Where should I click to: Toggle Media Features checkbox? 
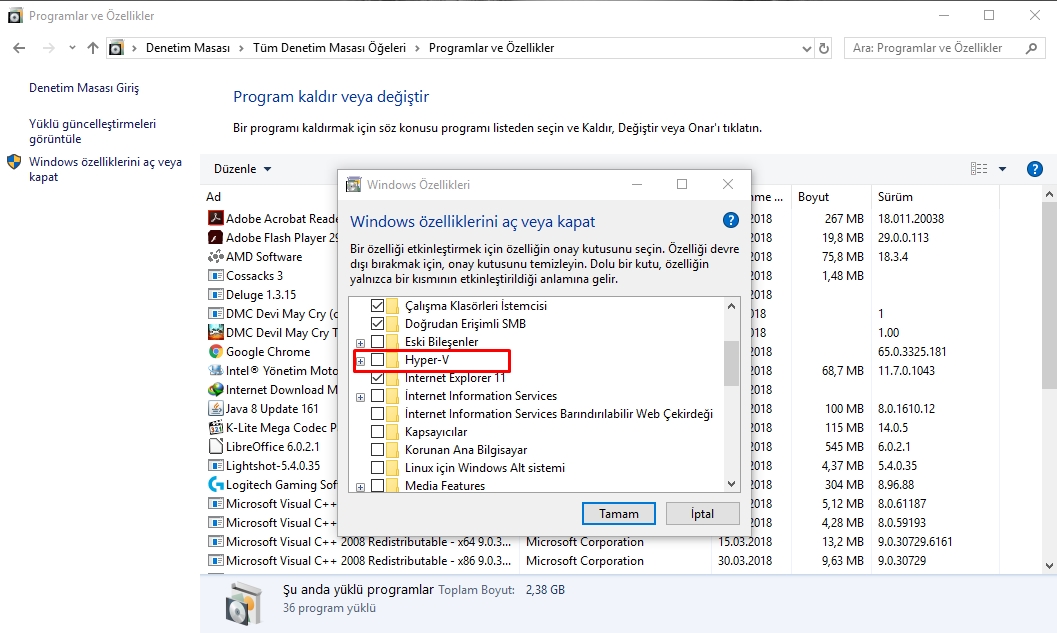pos(378,485)
